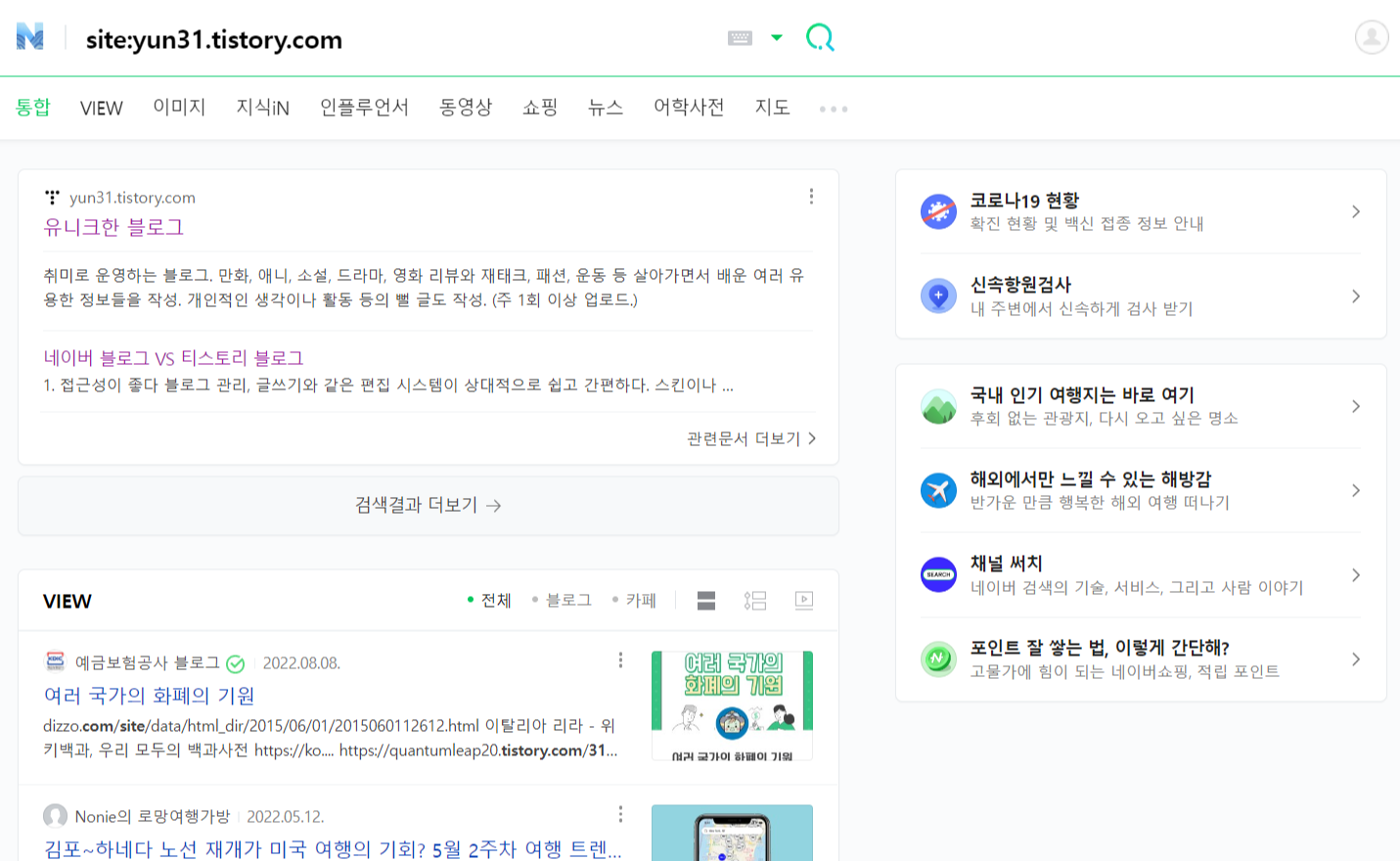Click 관련문서 더보기 link
This screenshot has width=1400, height=861.
[x=751, y=438]
